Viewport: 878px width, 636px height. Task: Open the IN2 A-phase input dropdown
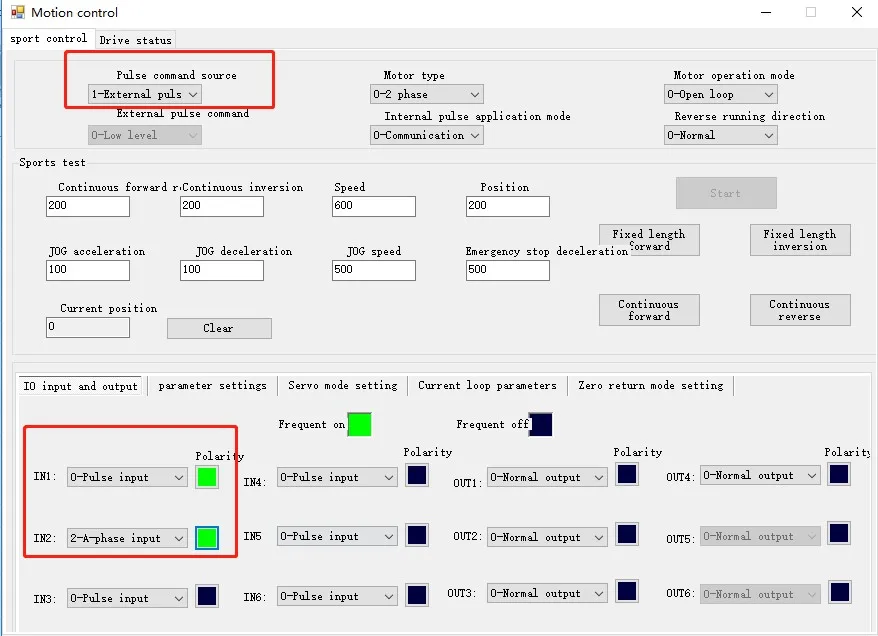[x=127, y=538]
